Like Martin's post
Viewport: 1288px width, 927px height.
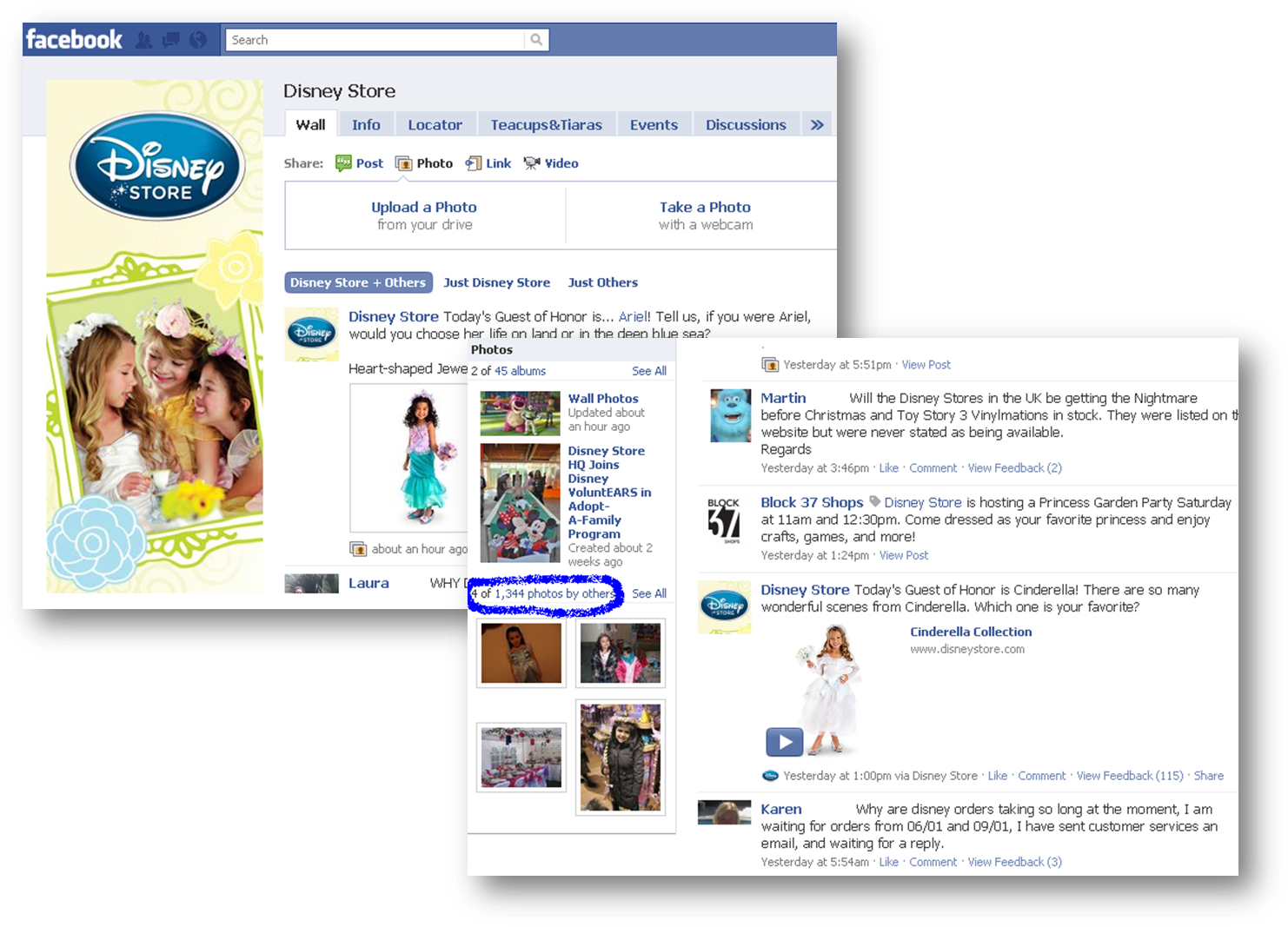click(x=888, y=468)
